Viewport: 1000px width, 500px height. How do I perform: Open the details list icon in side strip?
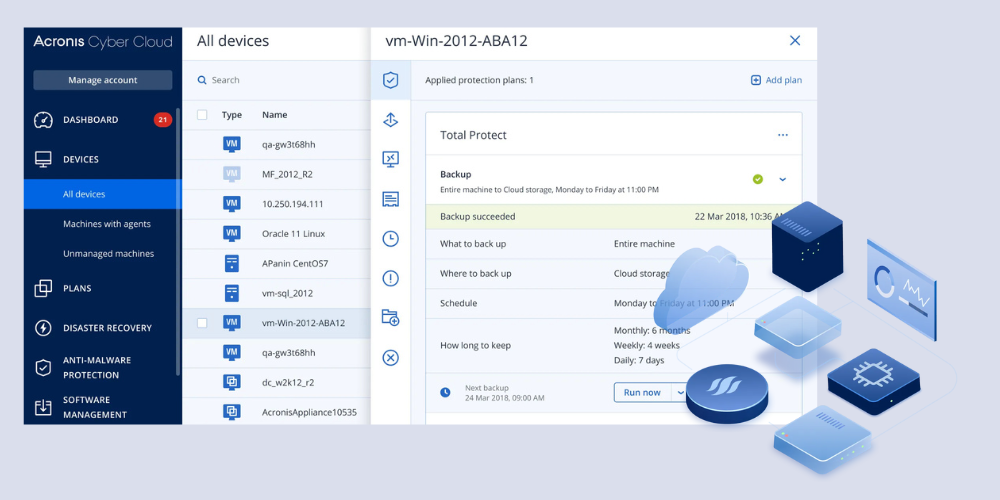390,199
